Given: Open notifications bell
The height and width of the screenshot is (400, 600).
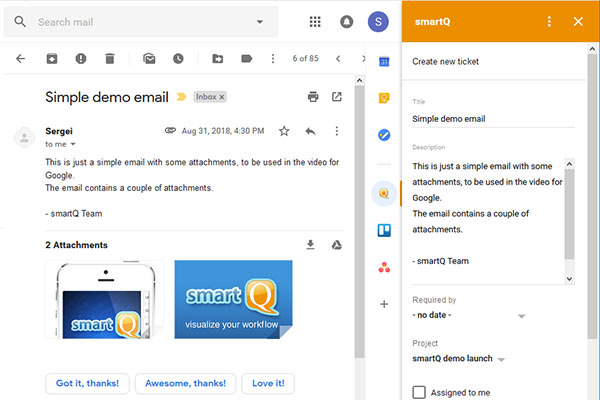Looking at the screenshot, I should [x=347, y=22].
